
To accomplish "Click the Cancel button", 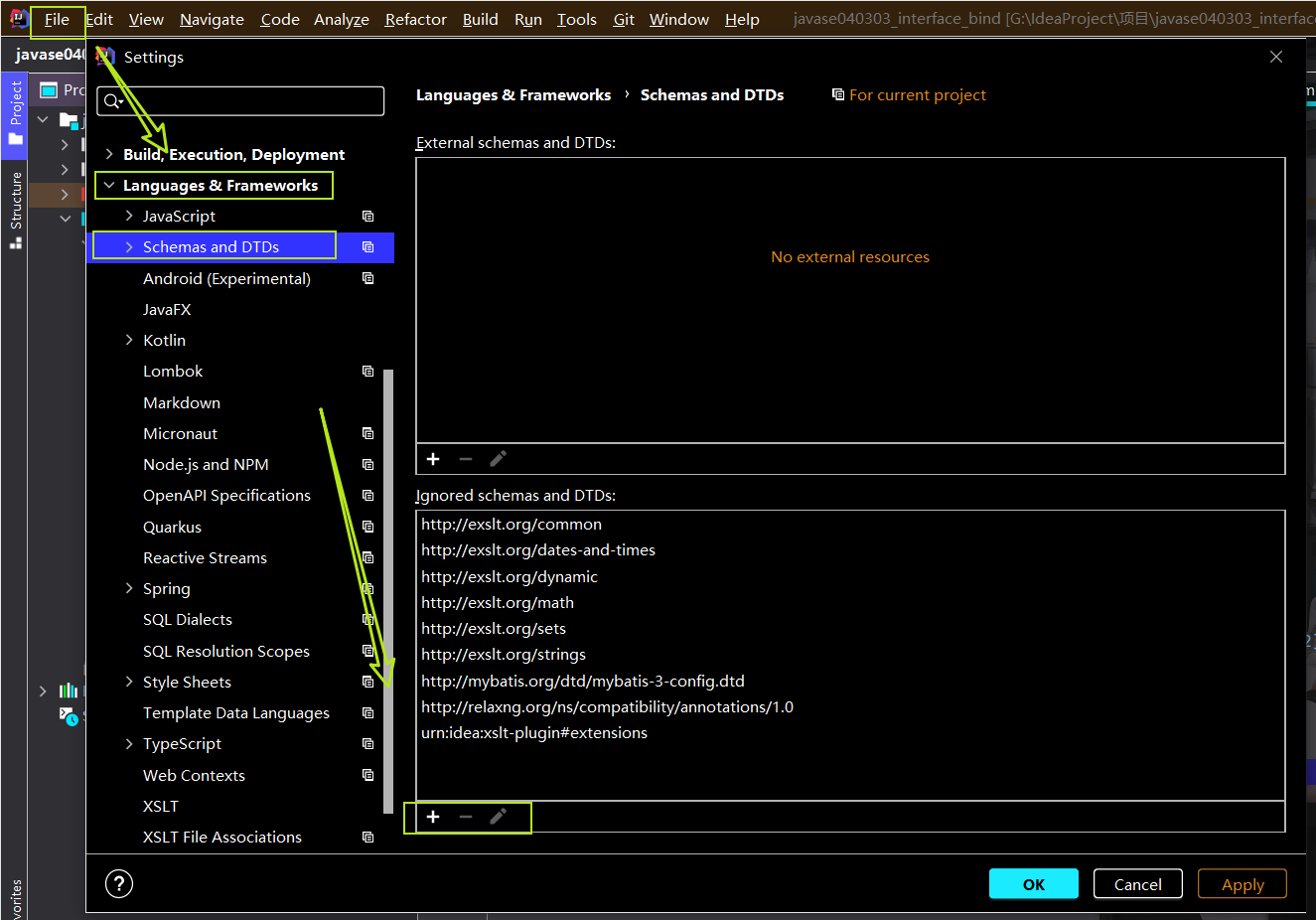I will click(x=1137, y=883).
